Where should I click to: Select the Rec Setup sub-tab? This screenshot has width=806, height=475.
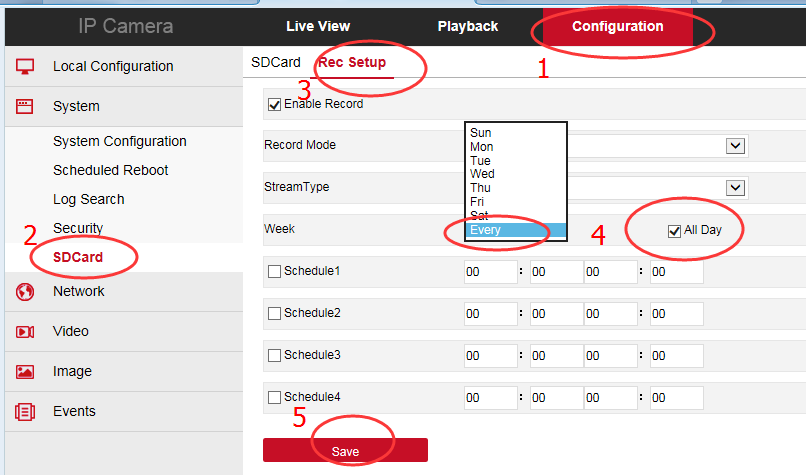point(352,63)
